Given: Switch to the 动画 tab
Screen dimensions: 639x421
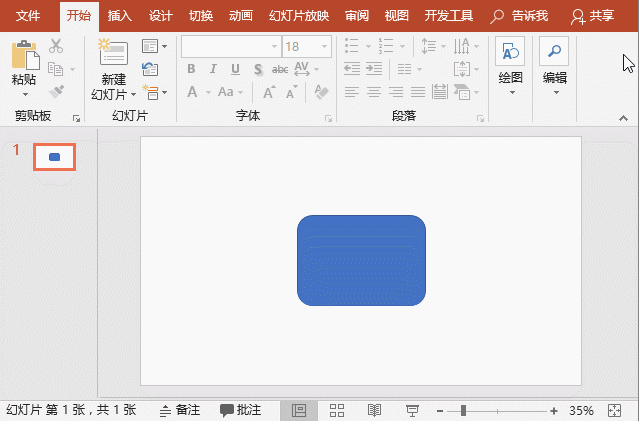Looking at the screenshot, I should (240, 16).
